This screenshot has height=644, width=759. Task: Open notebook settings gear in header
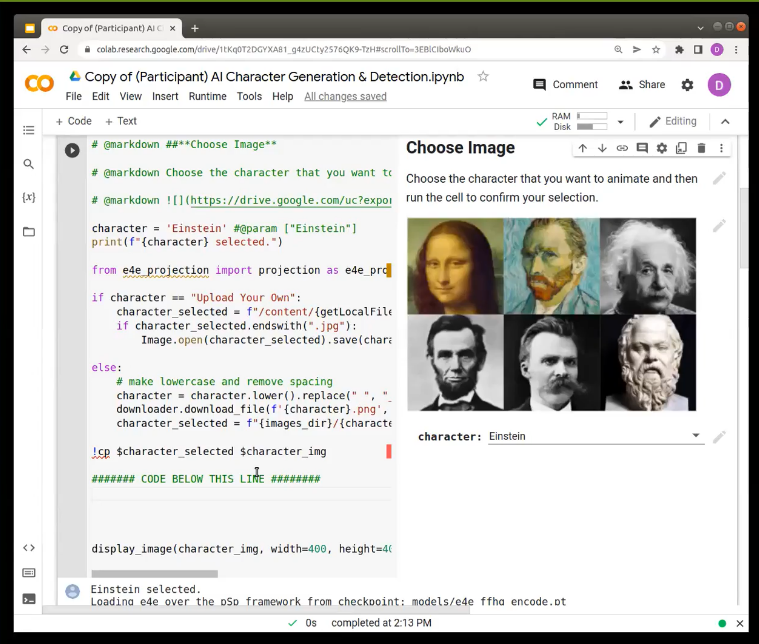click(687, 85)
